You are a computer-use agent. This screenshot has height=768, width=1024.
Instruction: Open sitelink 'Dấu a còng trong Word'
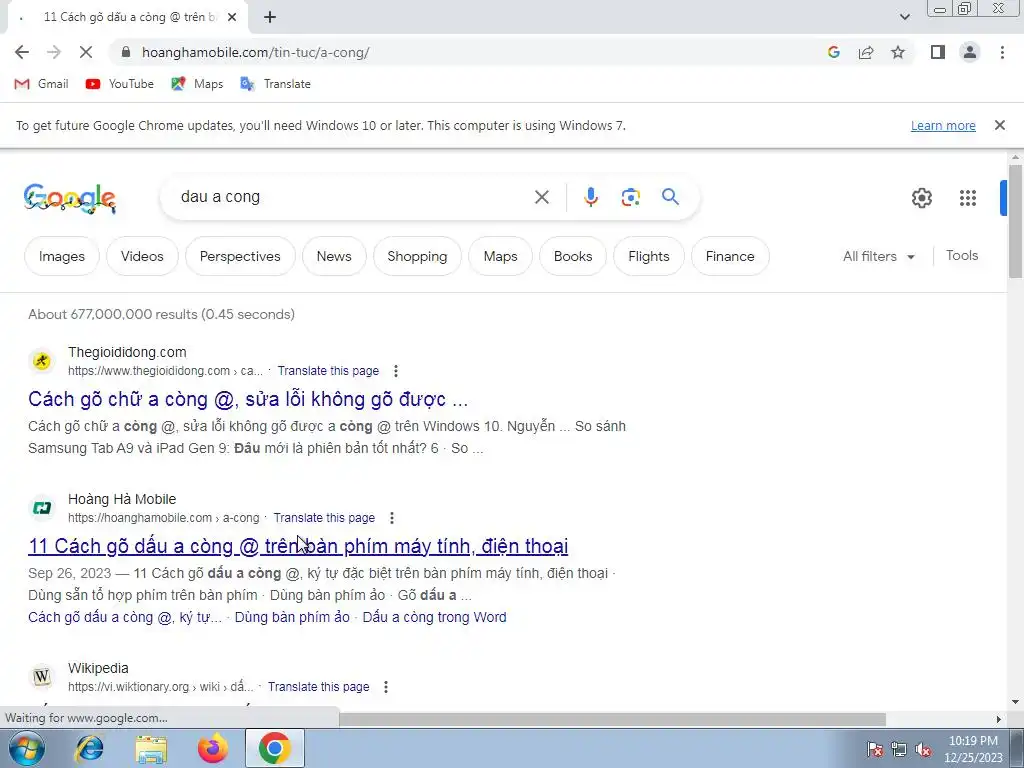pos(434,617)
